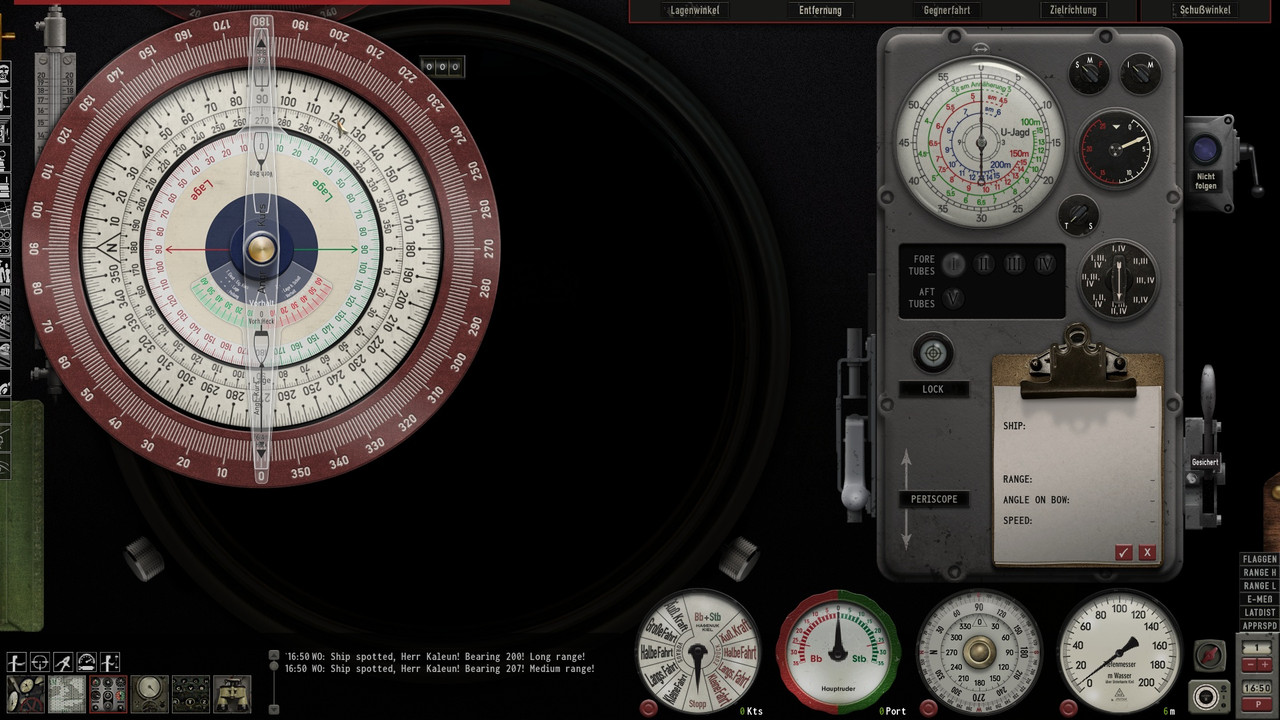
Task: Click the salvo selector dial with I,IV labels
Action: coord(1119,278)
